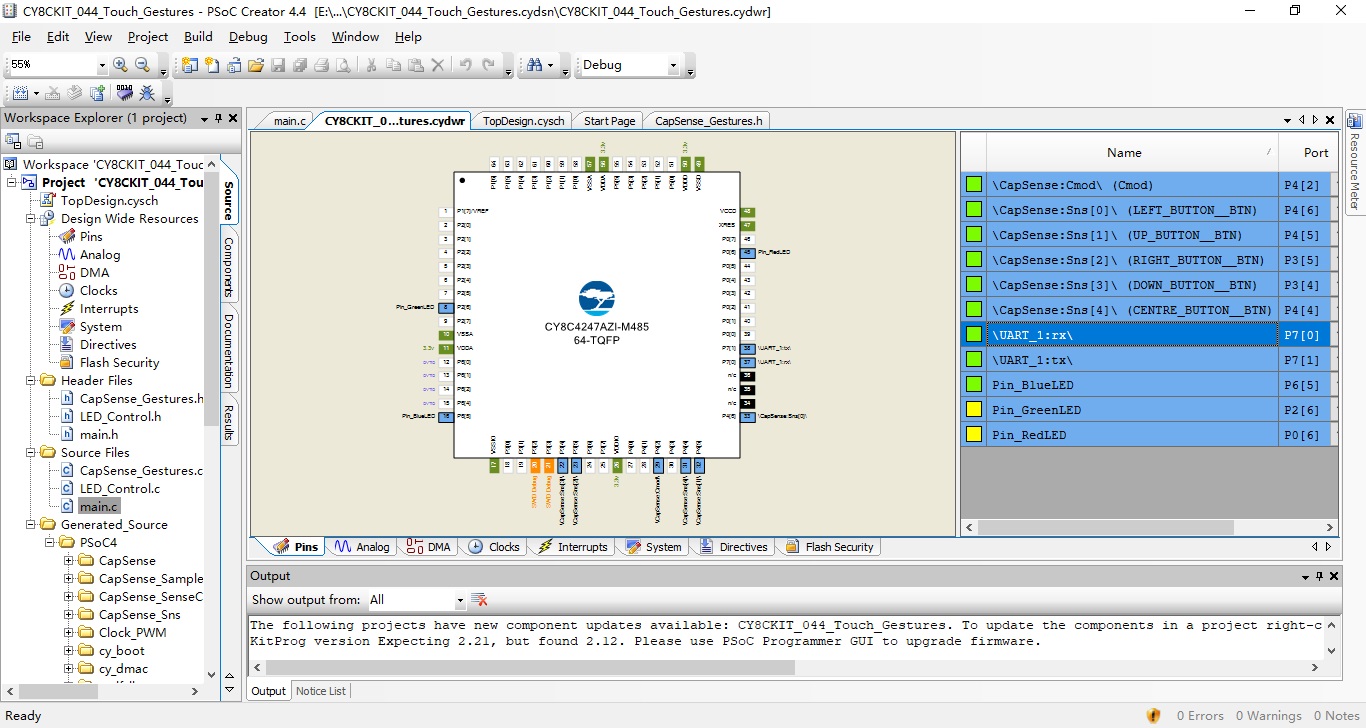The image size is (1366, 728).
Task: Click the Cut scissors icon
Action: click(x=371, y=65)
